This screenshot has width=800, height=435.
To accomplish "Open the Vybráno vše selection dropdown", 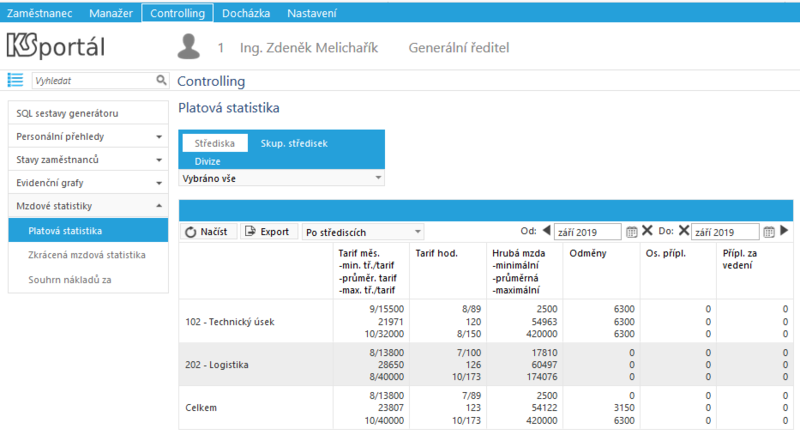I will [x=282, y=178].
